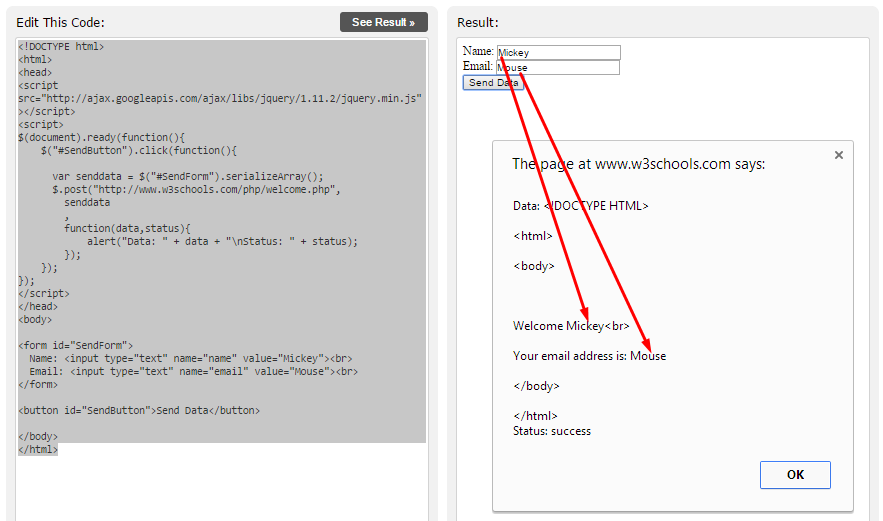Click 'The page at www.w3schools.com says:' text
The width and height of the screenshot is (883, 521).
point(639,164)
